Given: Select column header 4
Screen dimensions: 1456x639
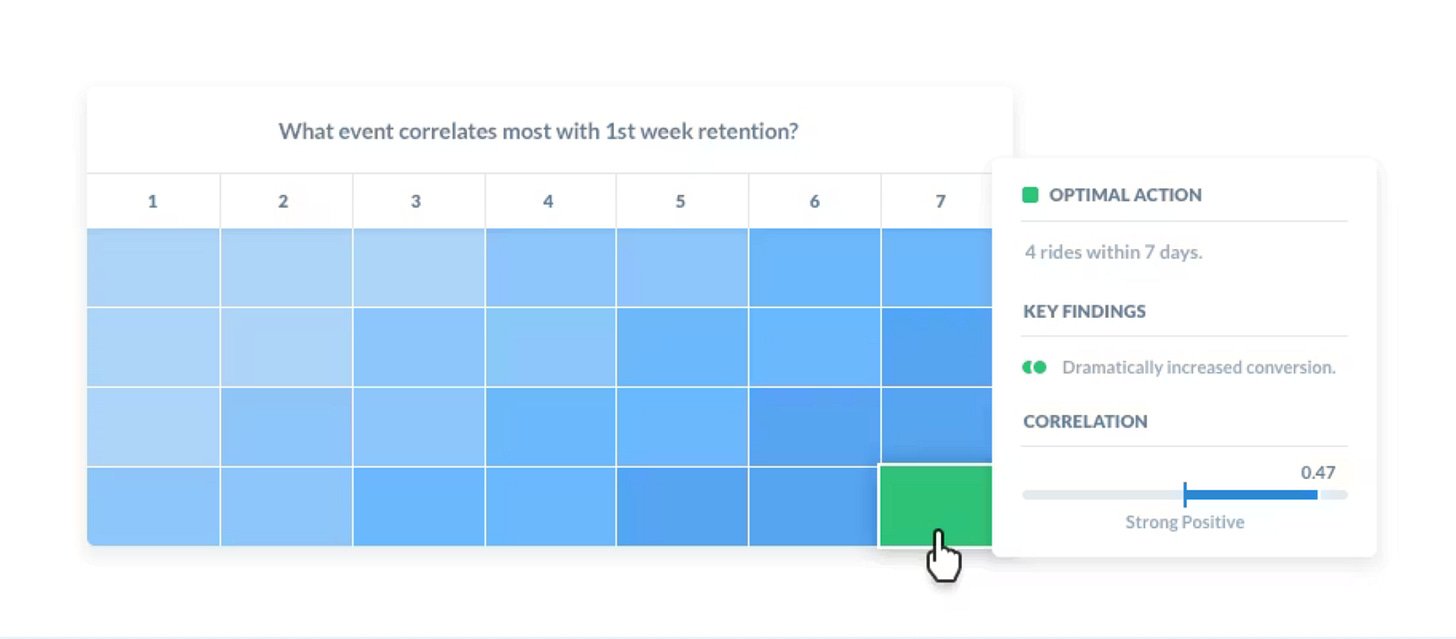Looking at the screenshot, I should click(x=548, y=201).
